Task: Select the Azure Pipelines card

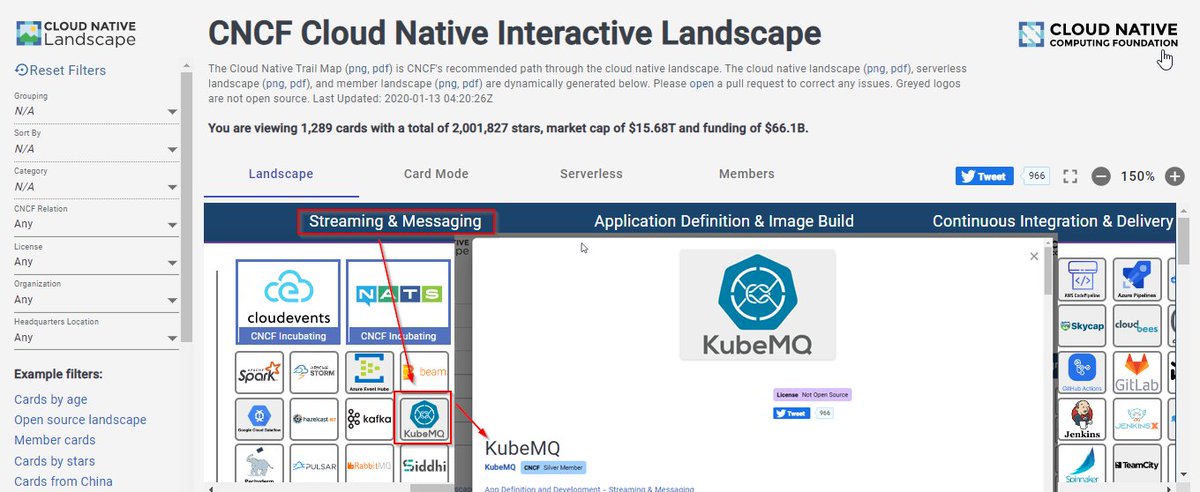Action: coord(1139,281)
